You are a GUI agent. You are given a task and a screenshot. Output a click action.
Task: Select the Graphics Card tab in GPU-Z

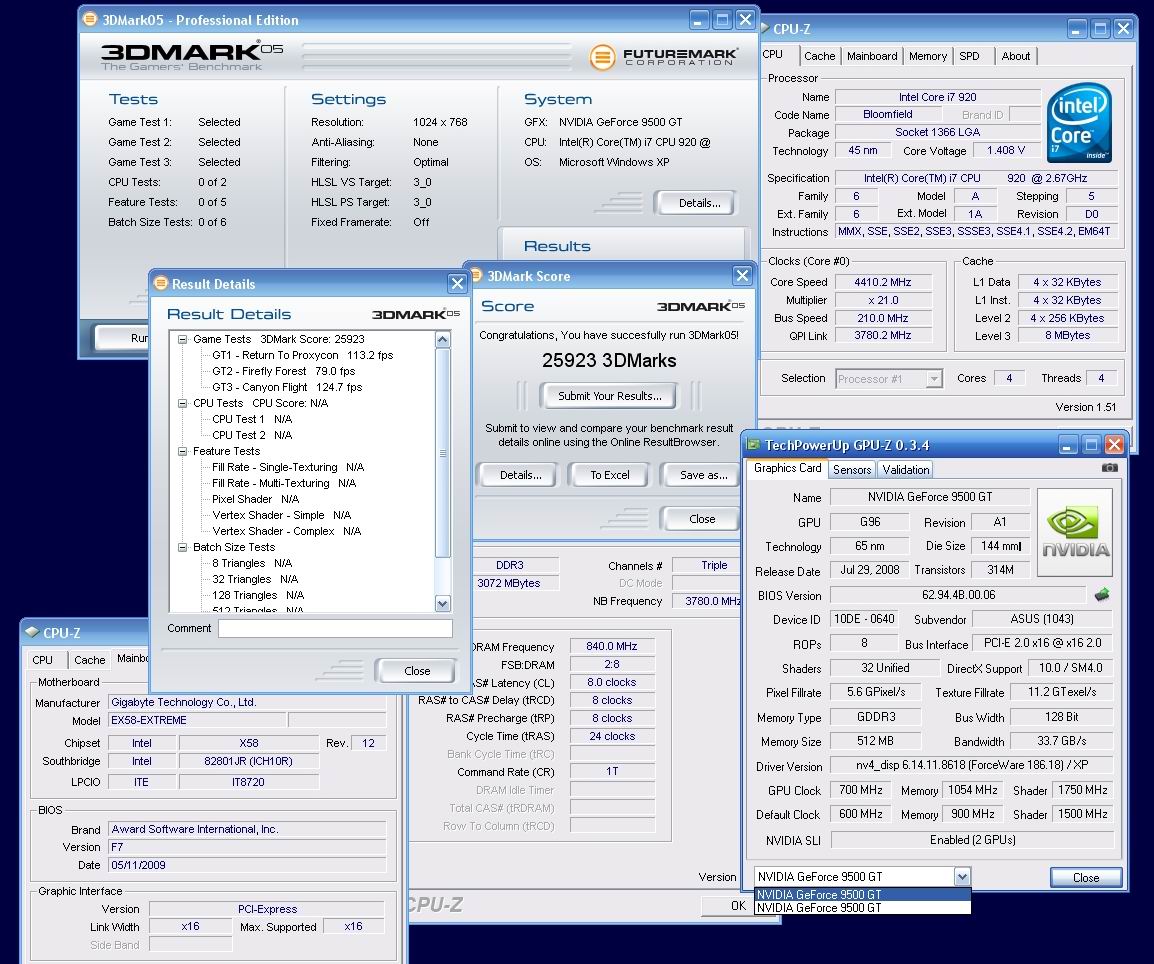pos(787,468)
